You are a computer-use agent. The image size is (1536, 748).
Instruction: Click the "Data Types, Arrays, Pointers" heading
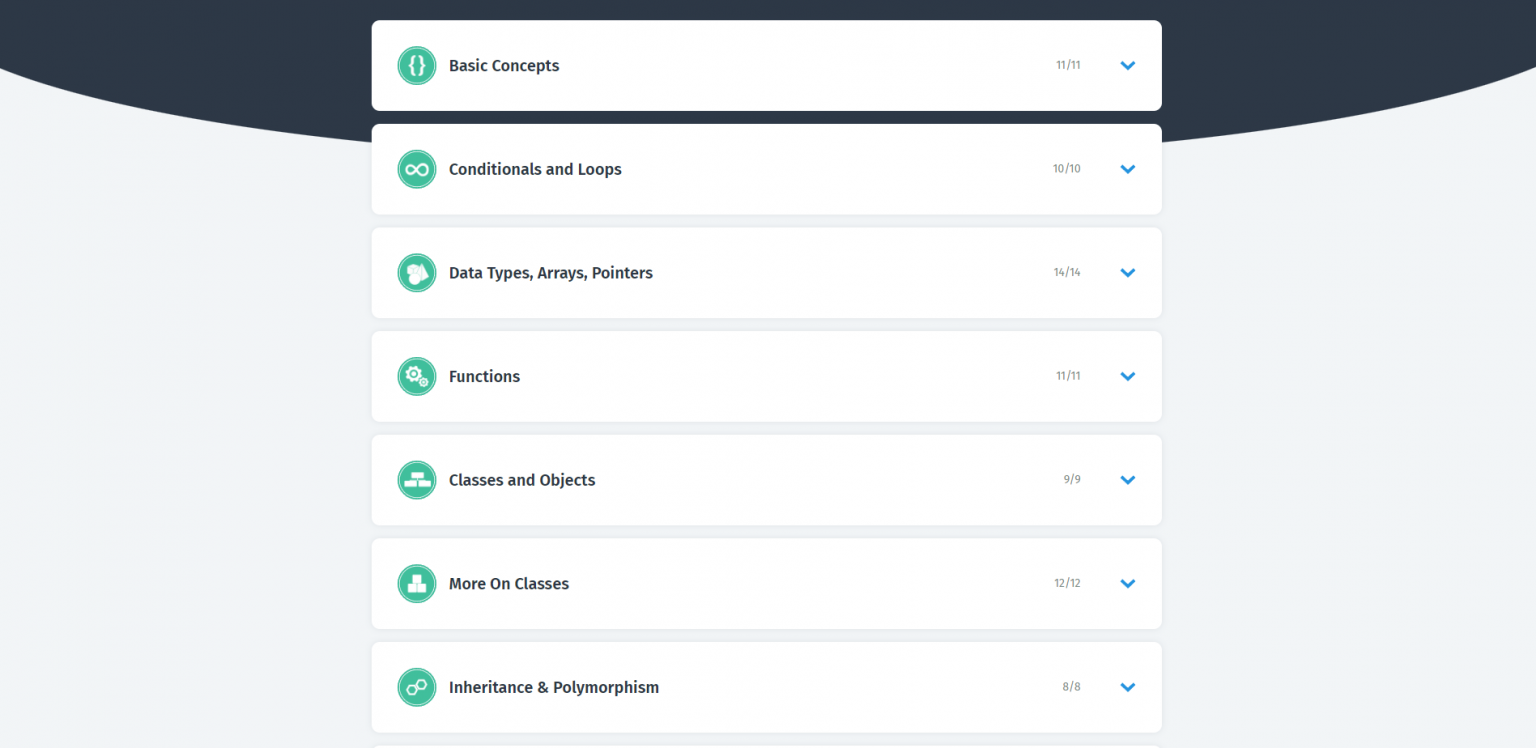tap(550, 273)
